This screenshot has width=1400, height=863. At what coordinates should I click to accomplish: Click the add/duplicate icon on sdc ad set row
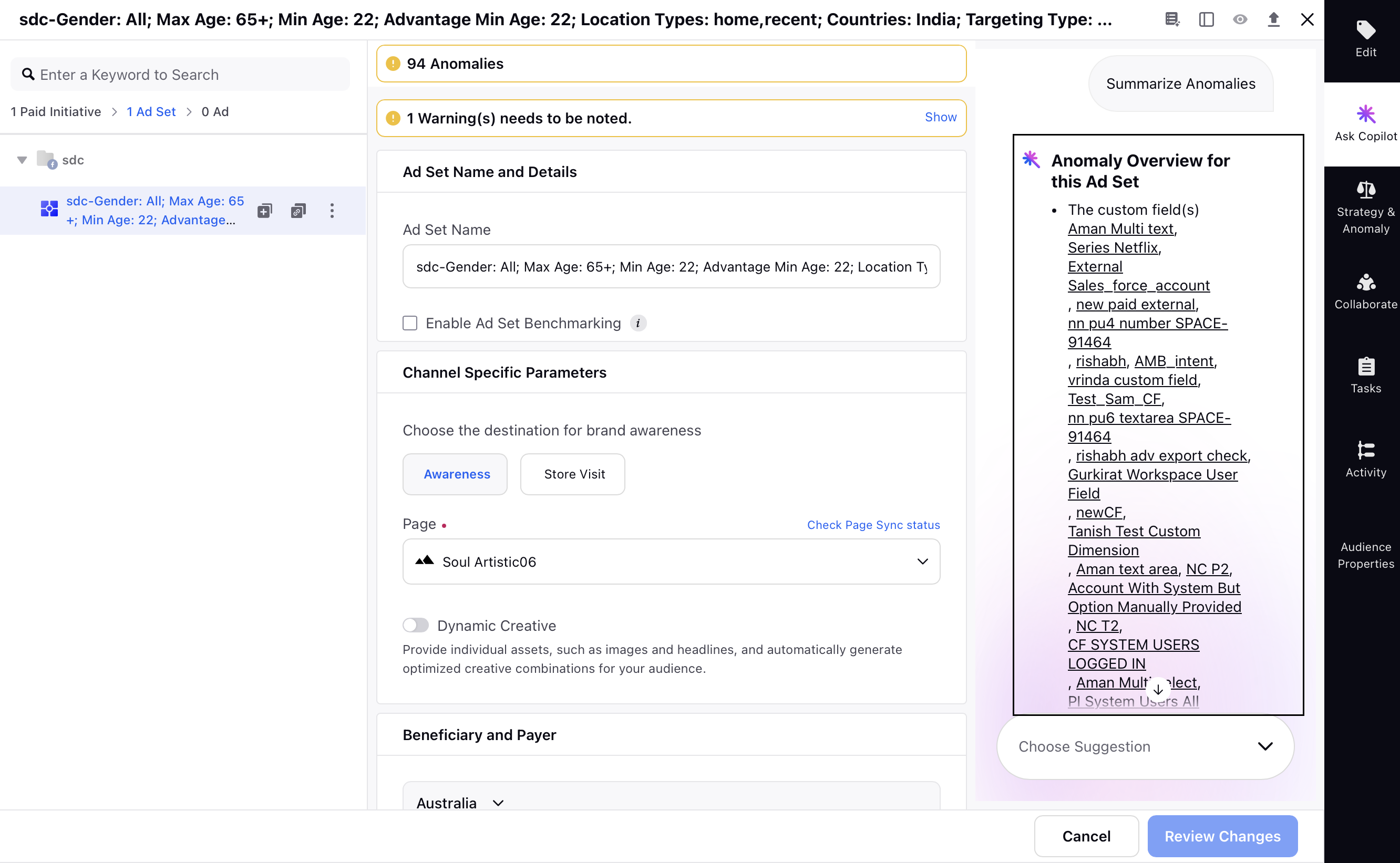[264, 211]
